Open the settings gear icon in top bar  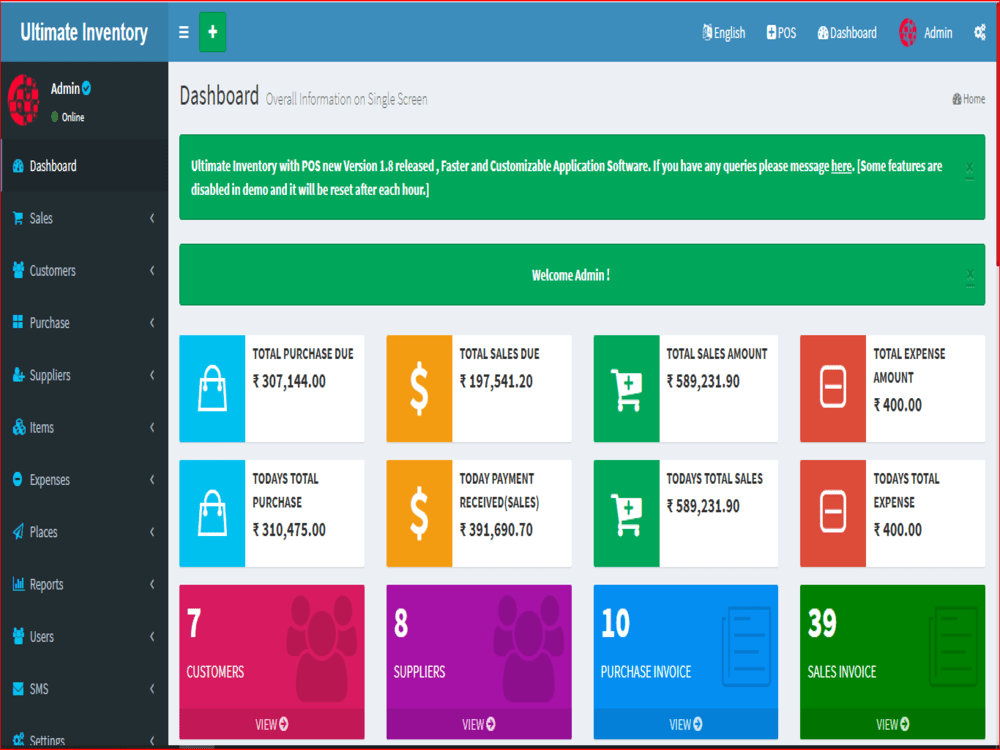pyautogui.click(x=980, y=32)
